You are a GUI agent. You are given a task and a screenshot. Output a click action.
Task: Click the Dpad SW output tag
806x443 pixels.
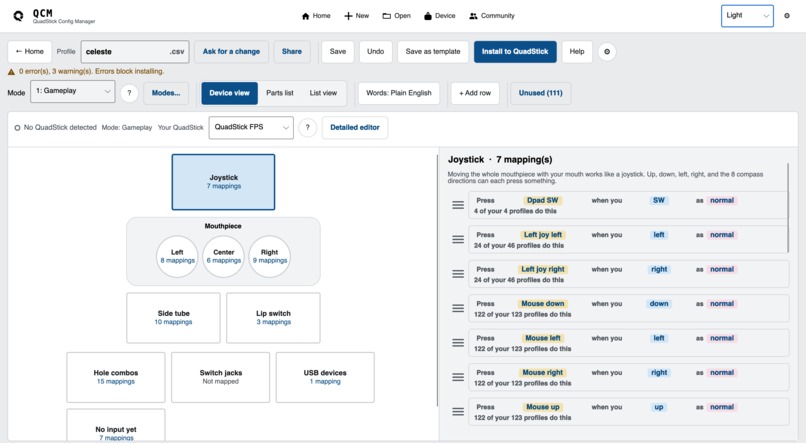(x=542, y=200)
